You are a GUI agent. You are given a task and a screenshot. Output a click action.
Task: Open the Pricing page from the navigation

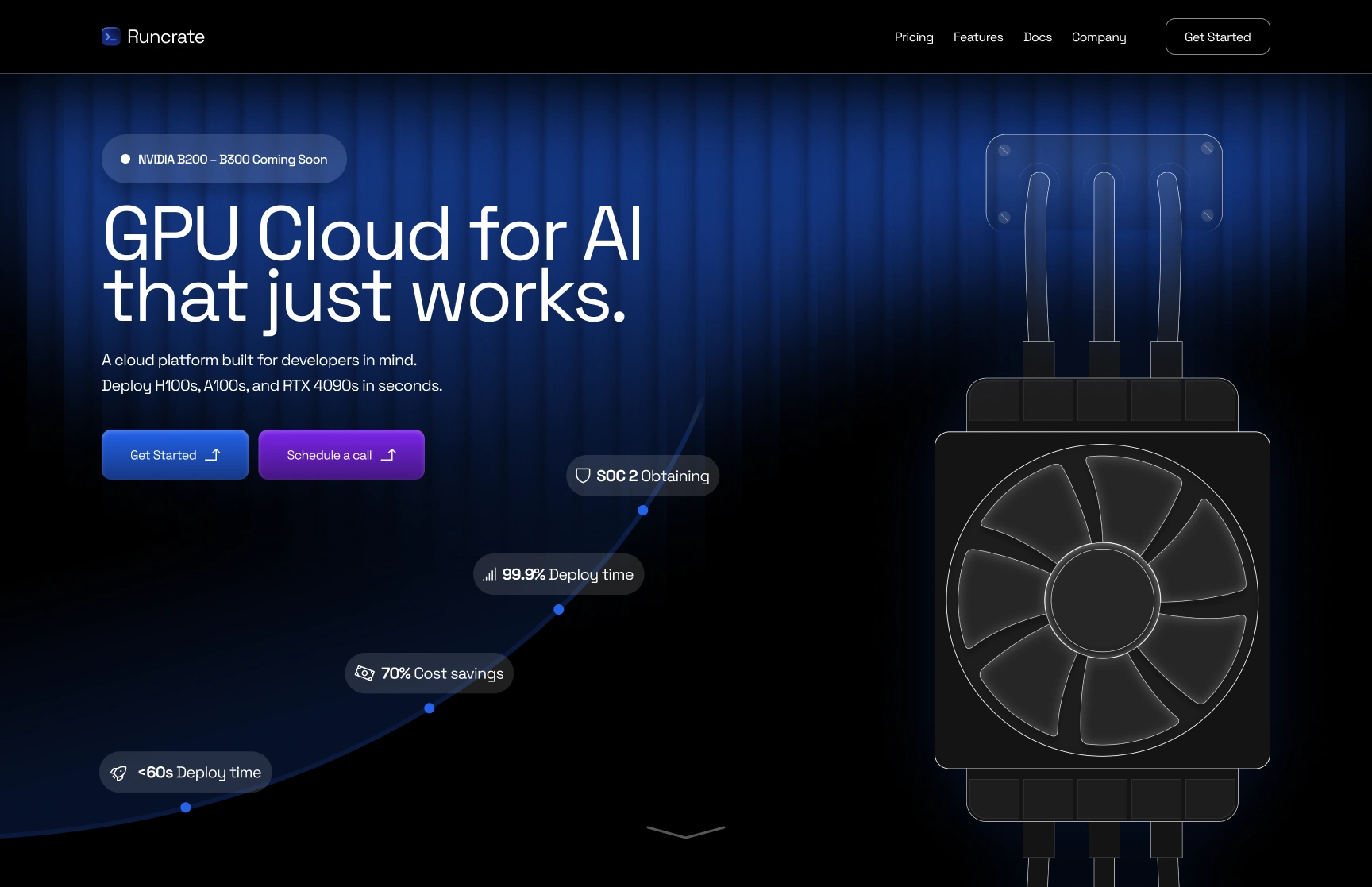point(914,37)
